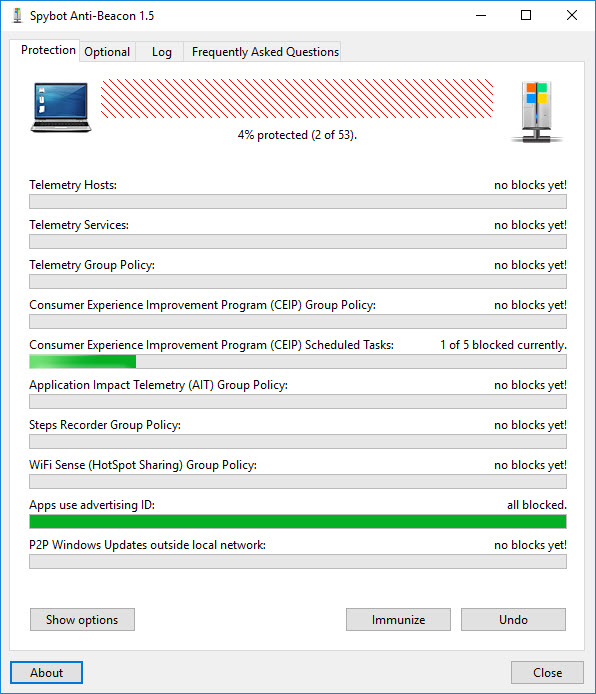Click the Telemetry Services progress bar
The width and height of the screenshot is (596, 694).
pyautogui.click(x=298, y=241)
